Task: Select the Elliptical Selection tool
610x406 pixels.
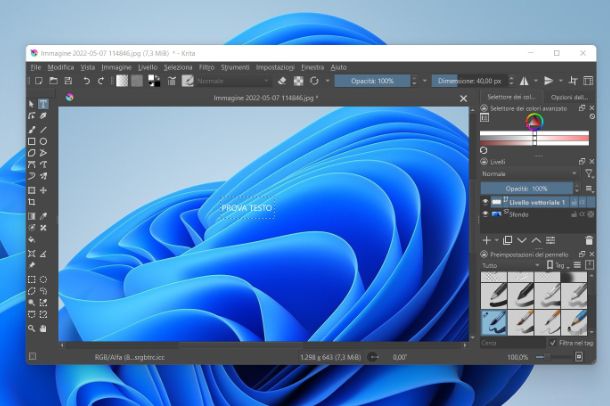Action: pos(43,279)
